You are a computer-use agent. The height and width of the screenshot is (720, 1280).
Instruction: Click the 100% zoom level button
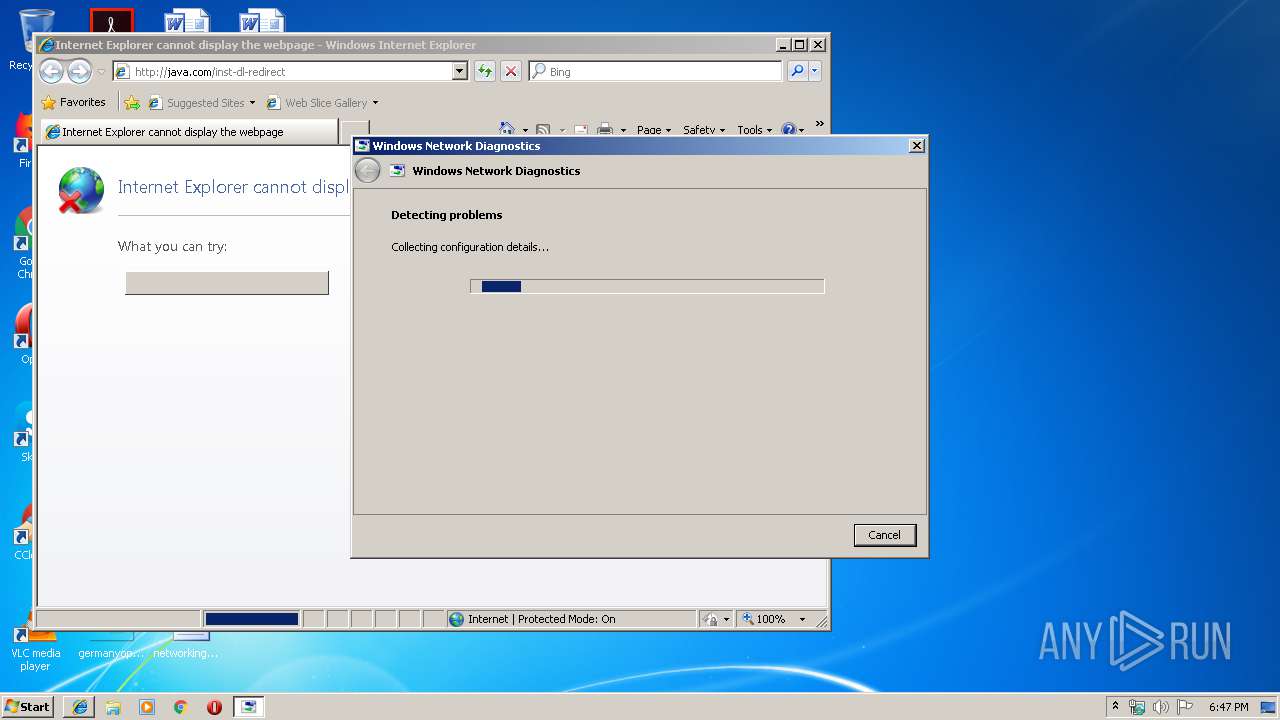point(765,619)
